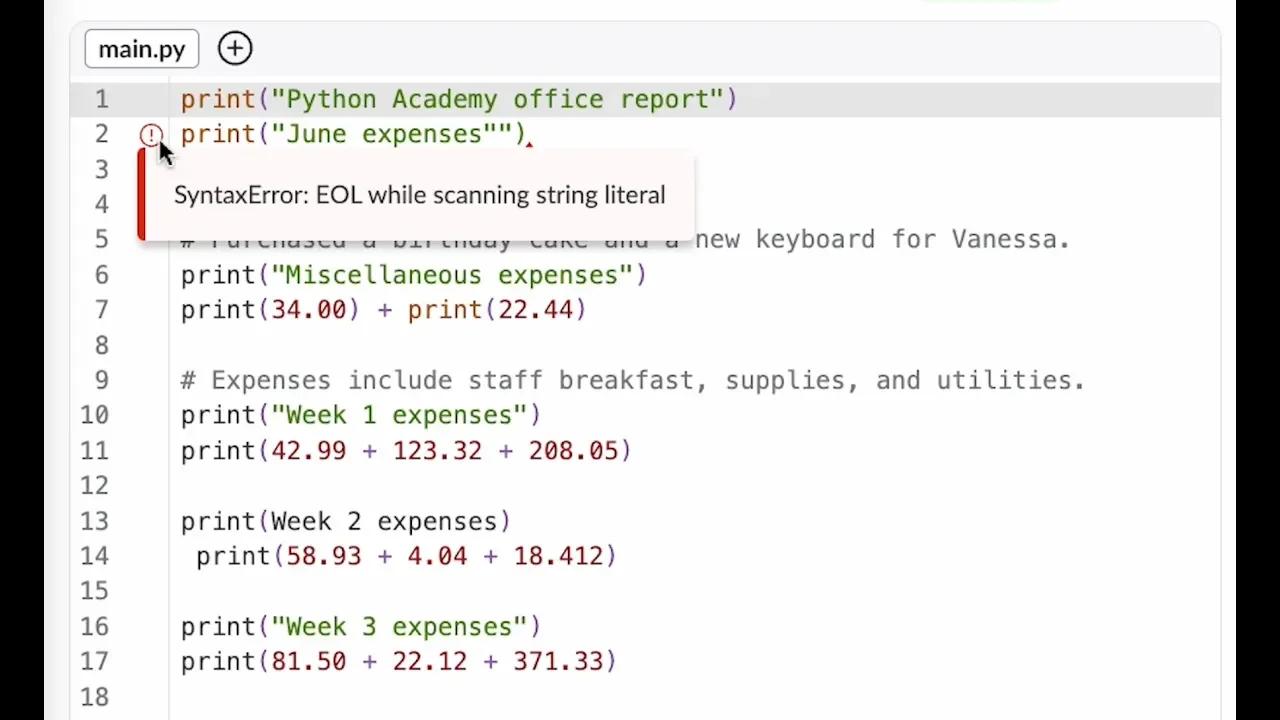The image size is (1280, 720).
Task: Click the add new file plus icon
Action: tap(235, 48)
